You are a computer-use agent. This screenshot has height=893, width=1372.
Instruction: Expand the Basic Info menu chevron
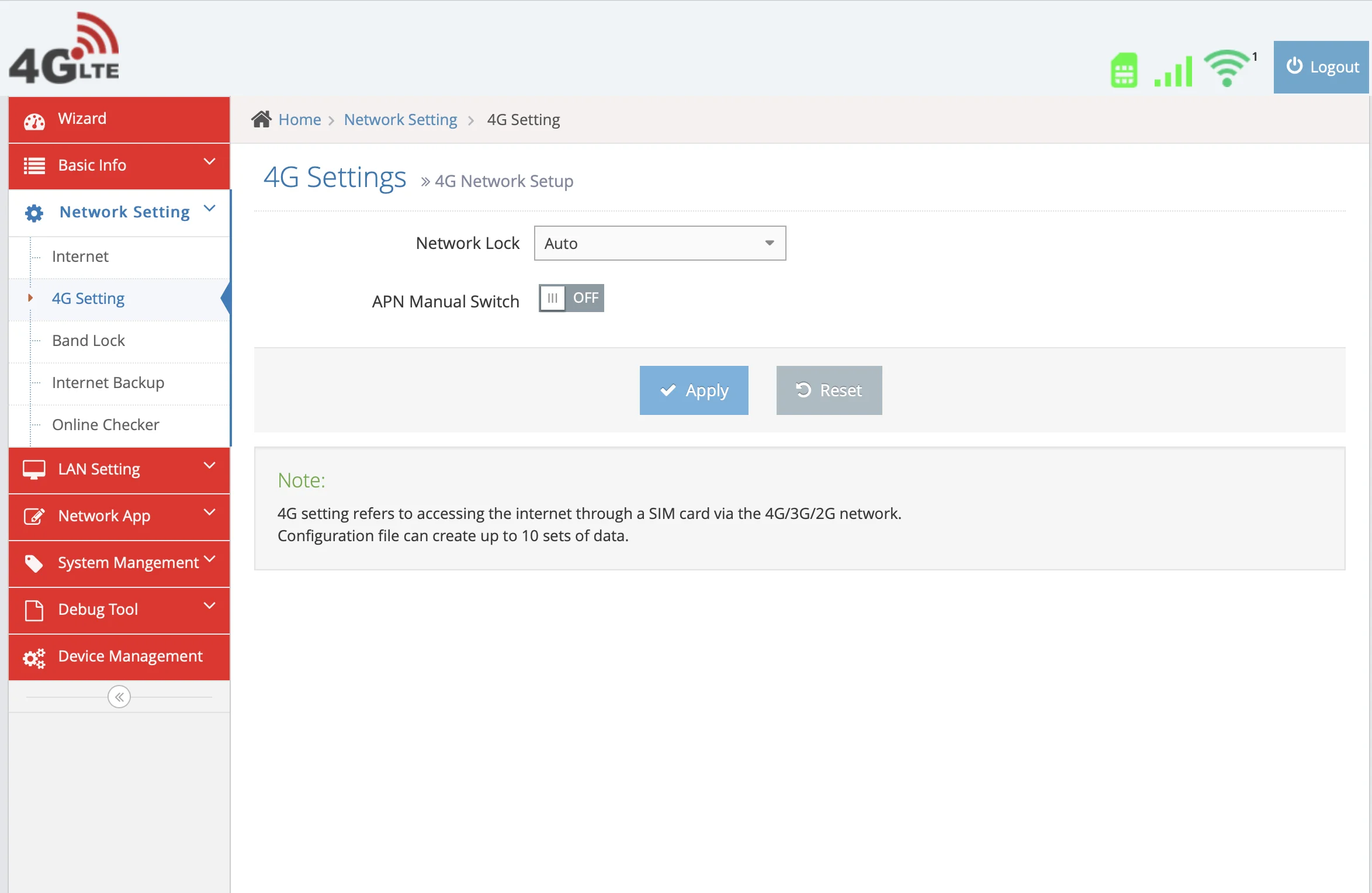(x=209, y=162)
